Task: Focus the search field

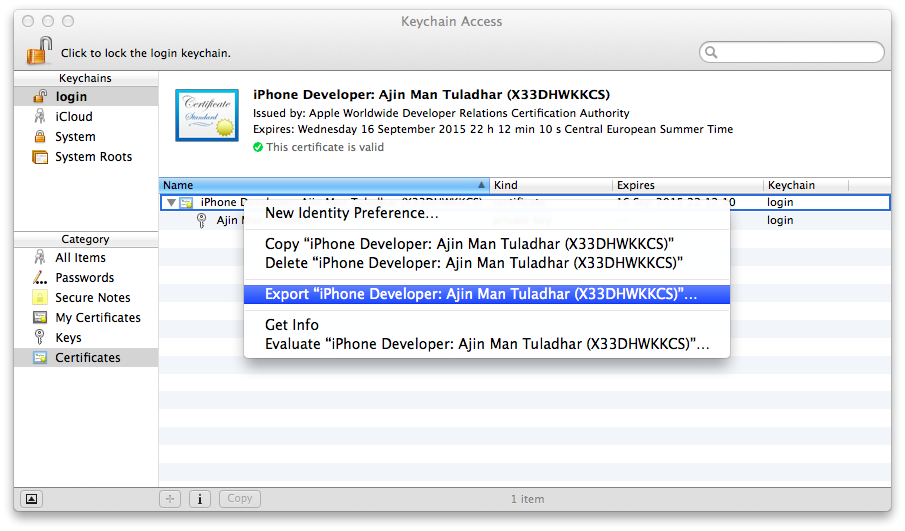Action: tap(792, 52)
